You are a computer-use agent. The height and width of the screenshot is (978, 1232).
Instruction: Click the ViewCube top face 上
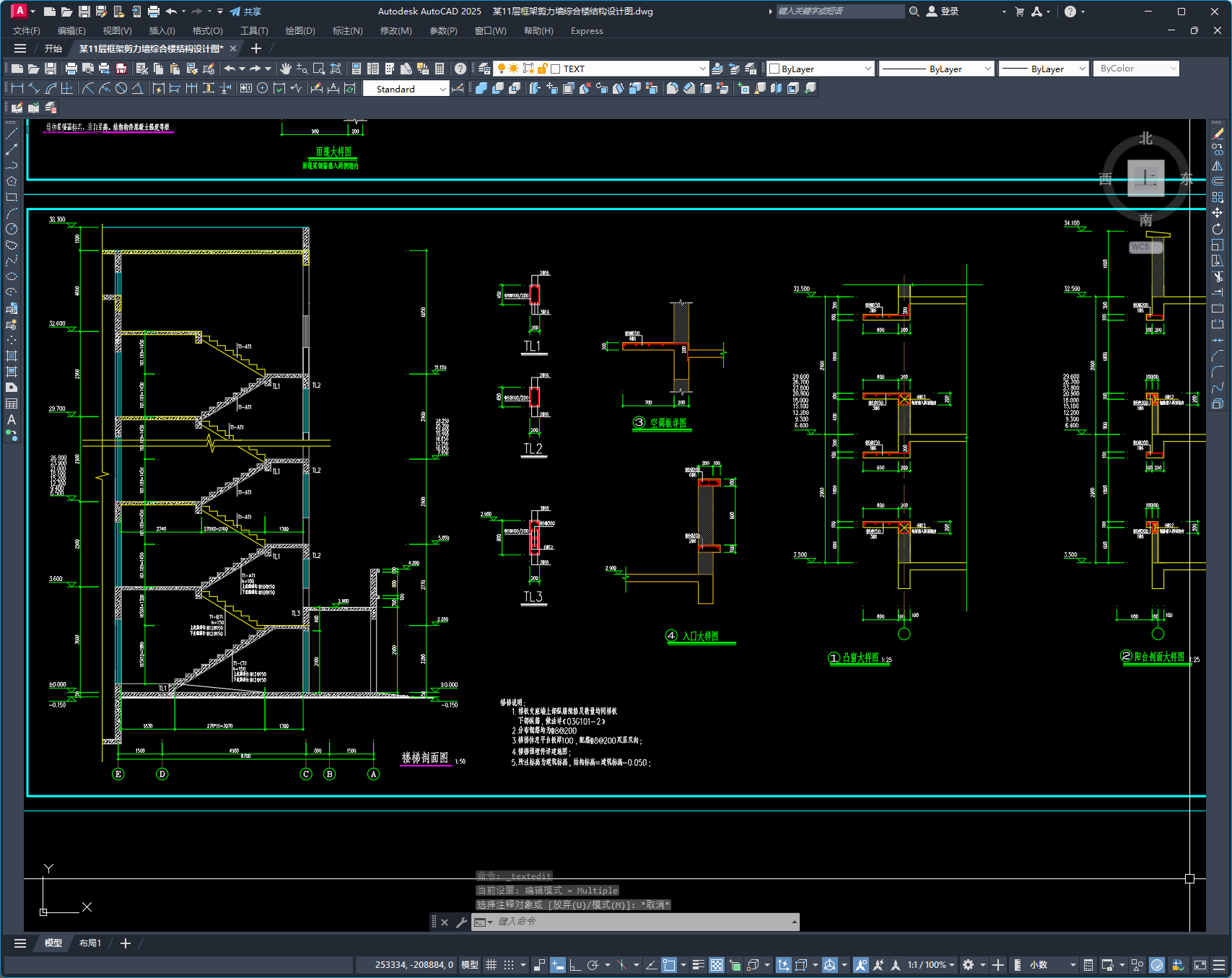tap(1146, 178)
